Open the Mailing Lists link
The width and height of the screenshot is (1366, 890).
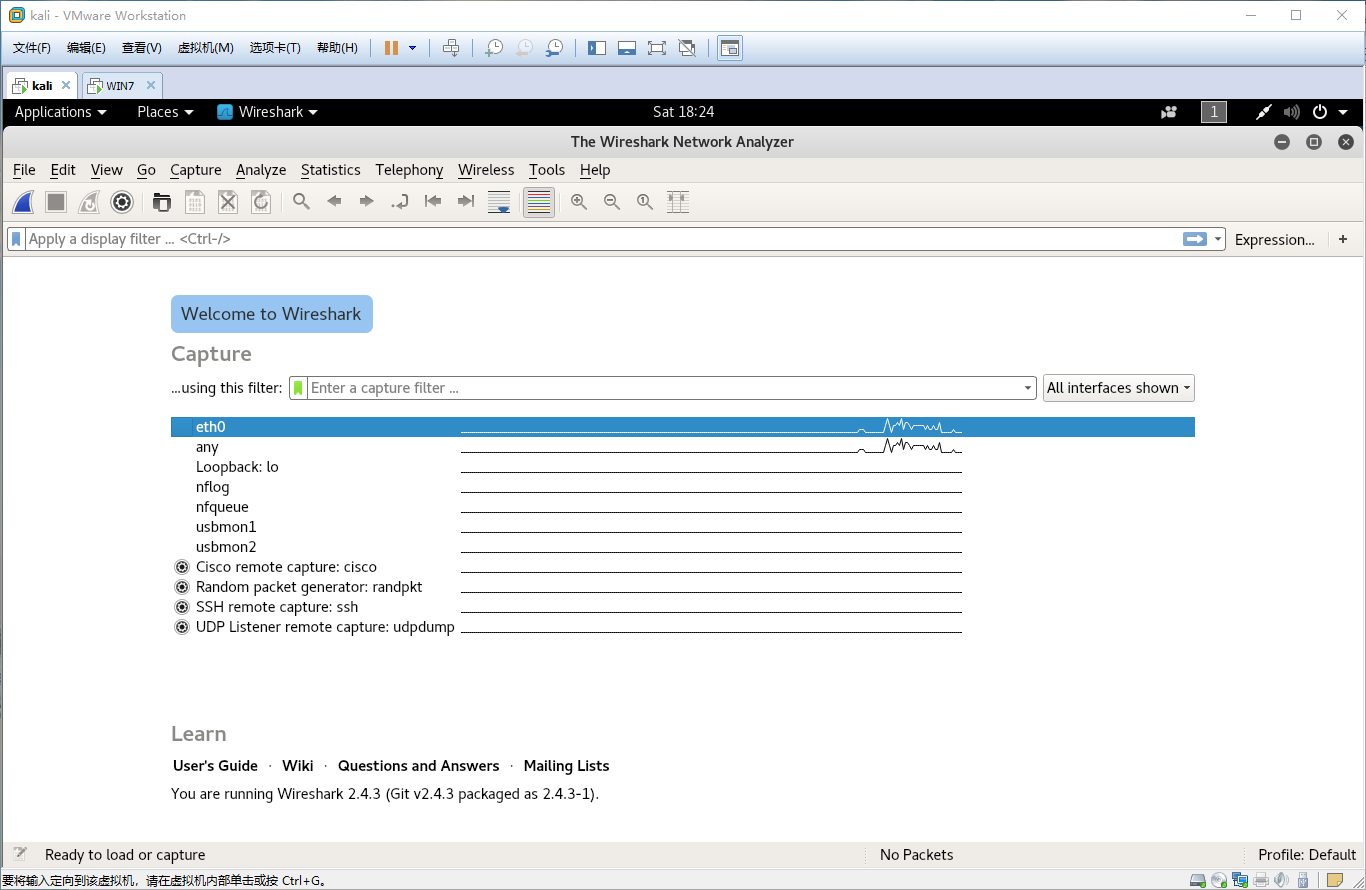[x=566, y=766]
